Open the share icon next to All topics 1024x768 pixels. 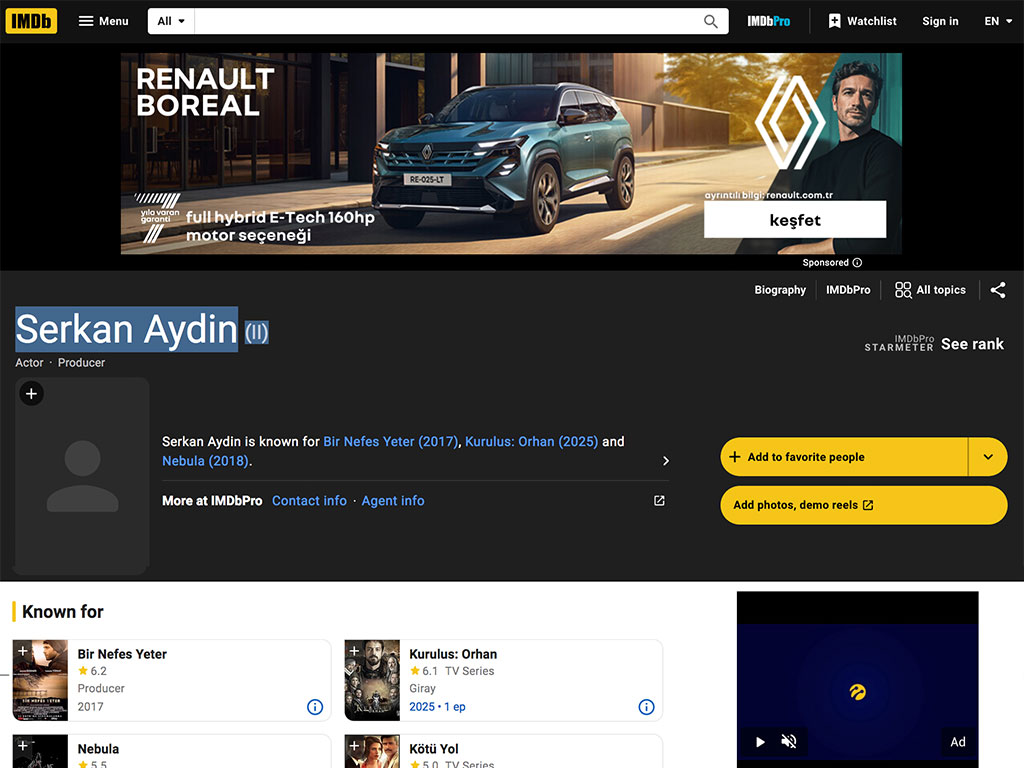coord(997,290)
